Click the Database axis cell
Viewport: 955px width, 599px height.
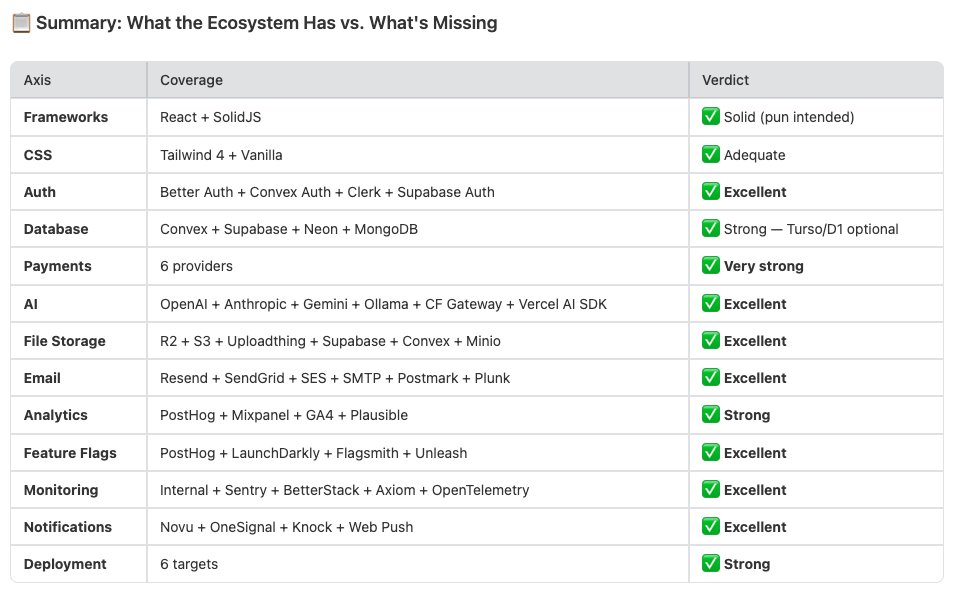[79, 229]
